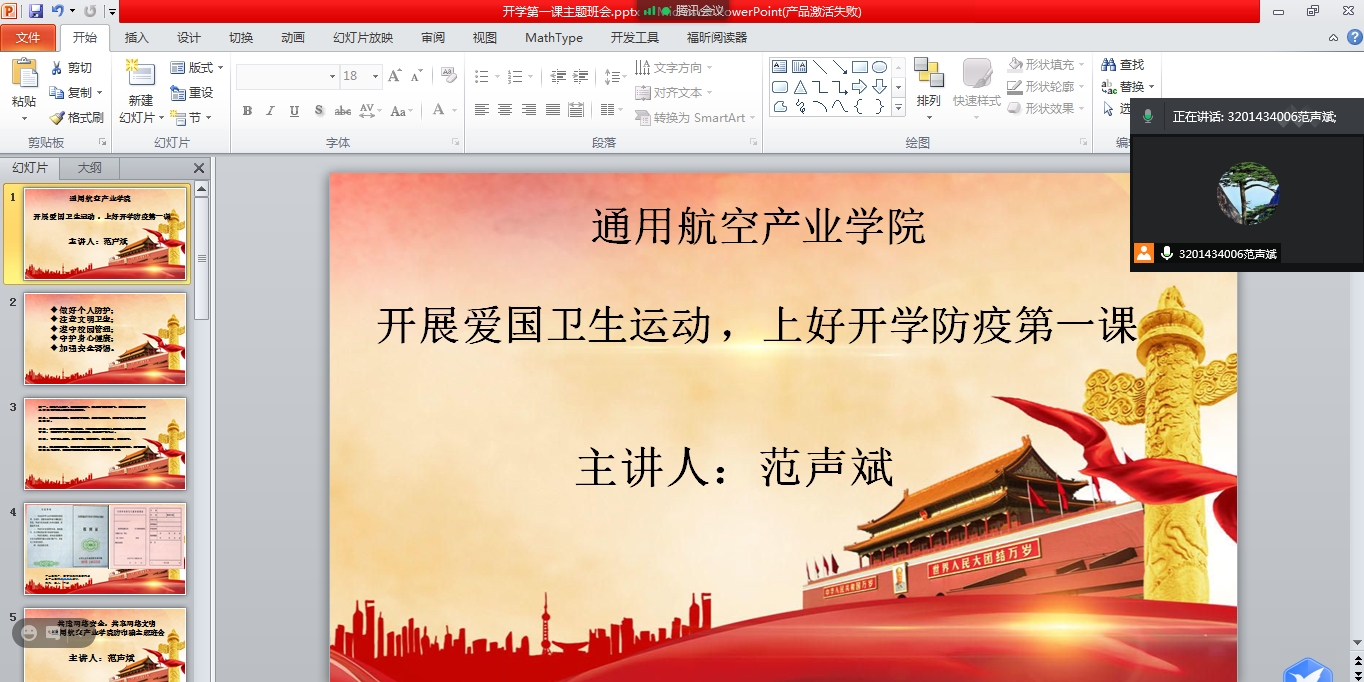Click the clear formatting eraser icon

point(448,76)
